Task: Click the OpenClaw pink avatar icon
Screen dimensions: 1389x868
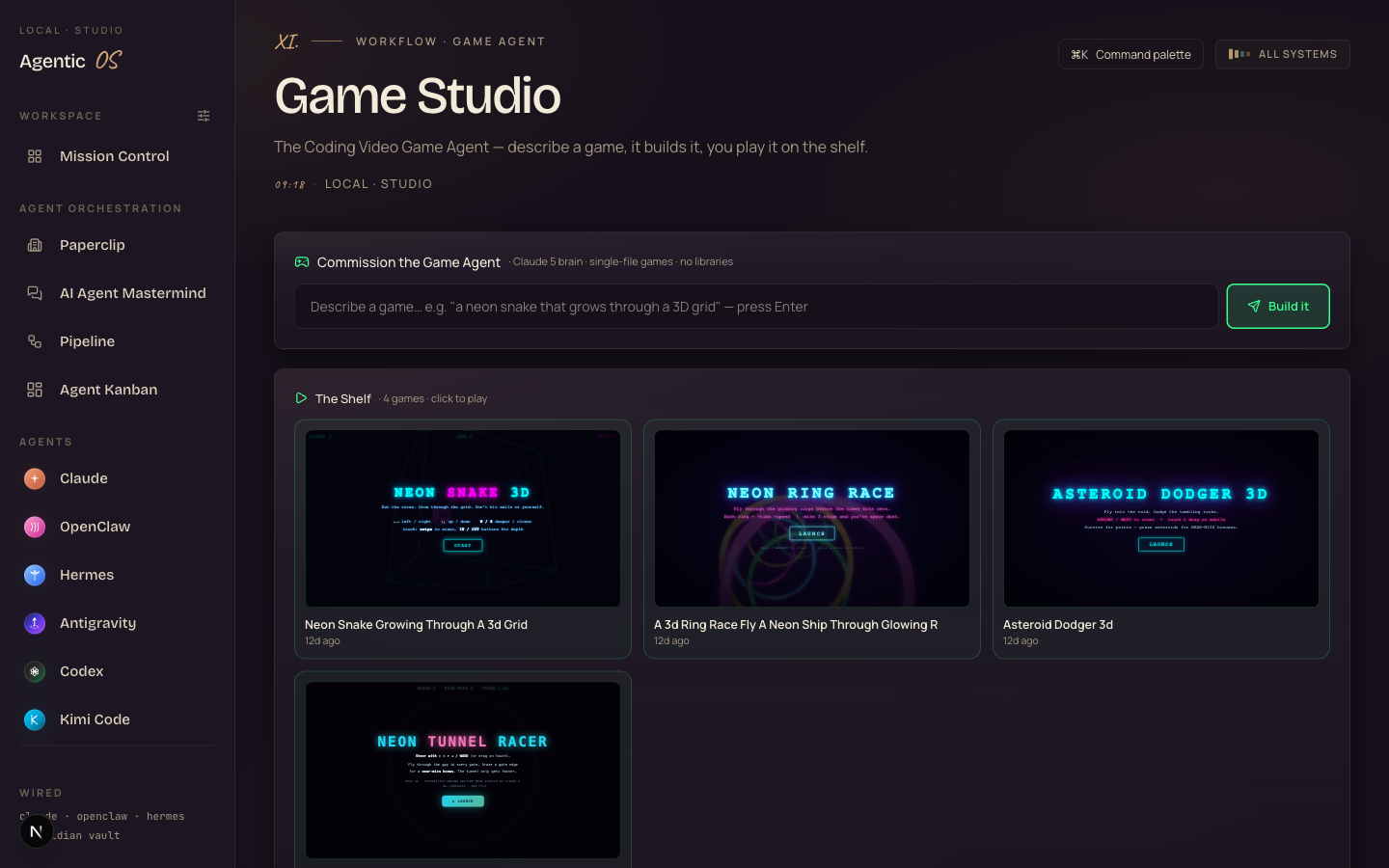Action: pos(35,527)
